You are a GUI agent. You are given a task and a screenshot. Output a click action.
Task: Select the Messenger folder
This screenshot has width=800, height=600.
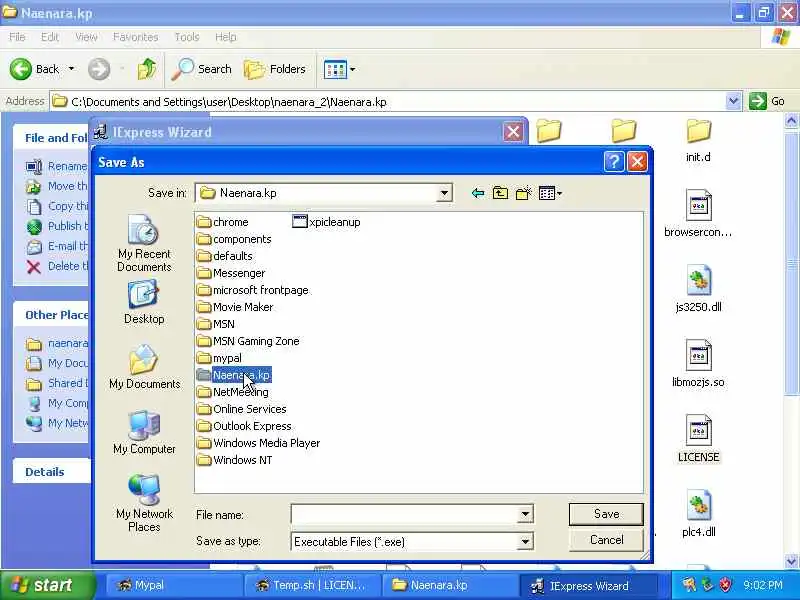point(231,273)
